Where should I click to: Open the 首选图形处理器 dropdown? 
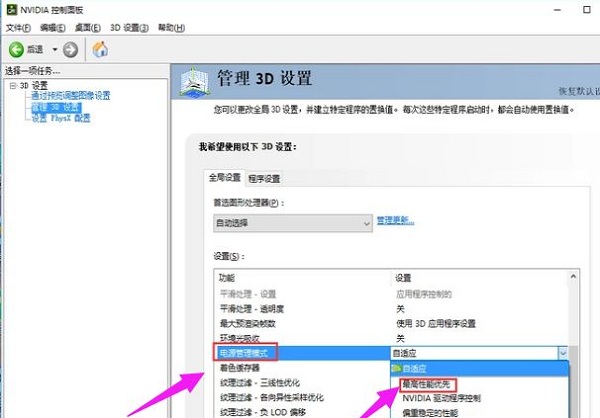tap(293, 223)
